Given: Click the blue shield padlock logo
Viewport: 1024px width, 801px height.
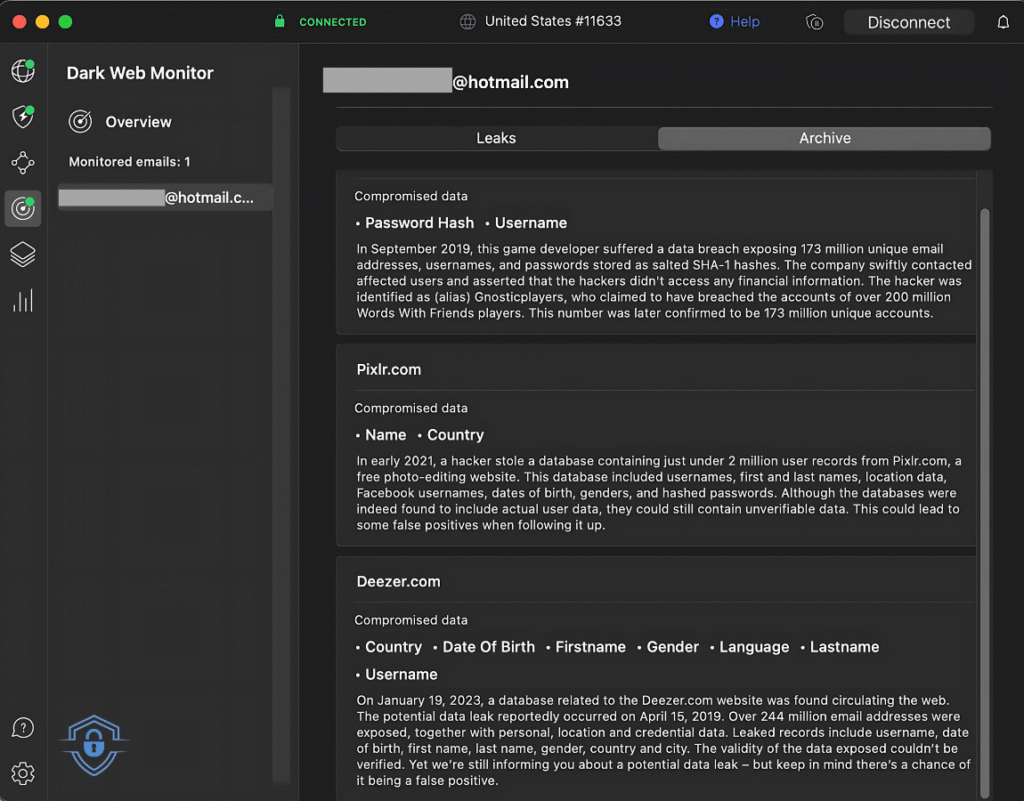Looking at the screenshot, I should tap(94, 746).
